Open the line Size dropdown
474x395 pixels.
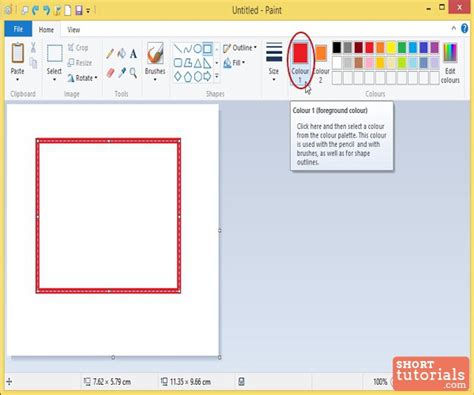[x=274, y=62]
